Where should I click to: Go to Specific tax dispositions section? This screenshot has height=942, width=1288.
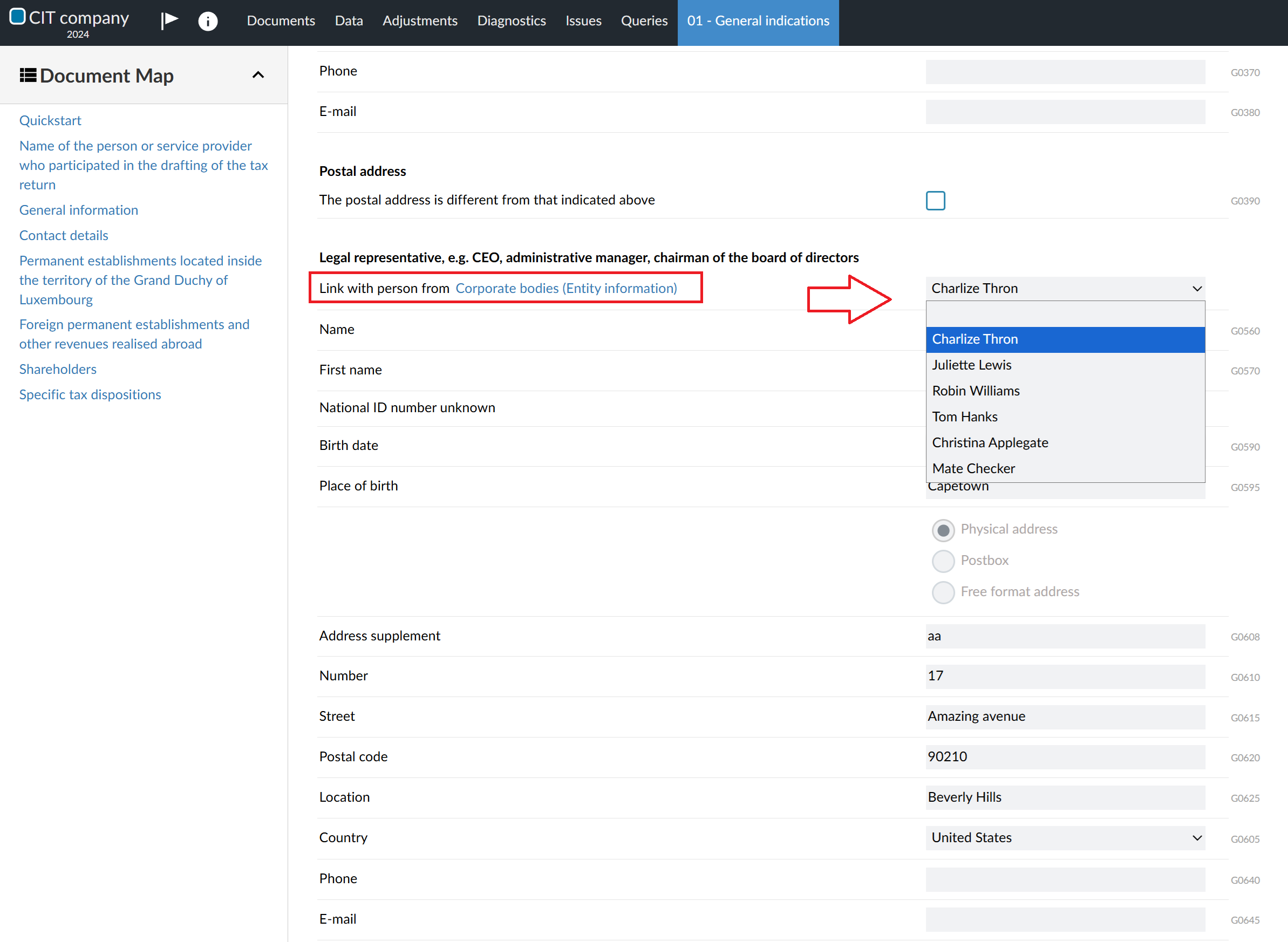pyautogui.click(x=90, y=394)
